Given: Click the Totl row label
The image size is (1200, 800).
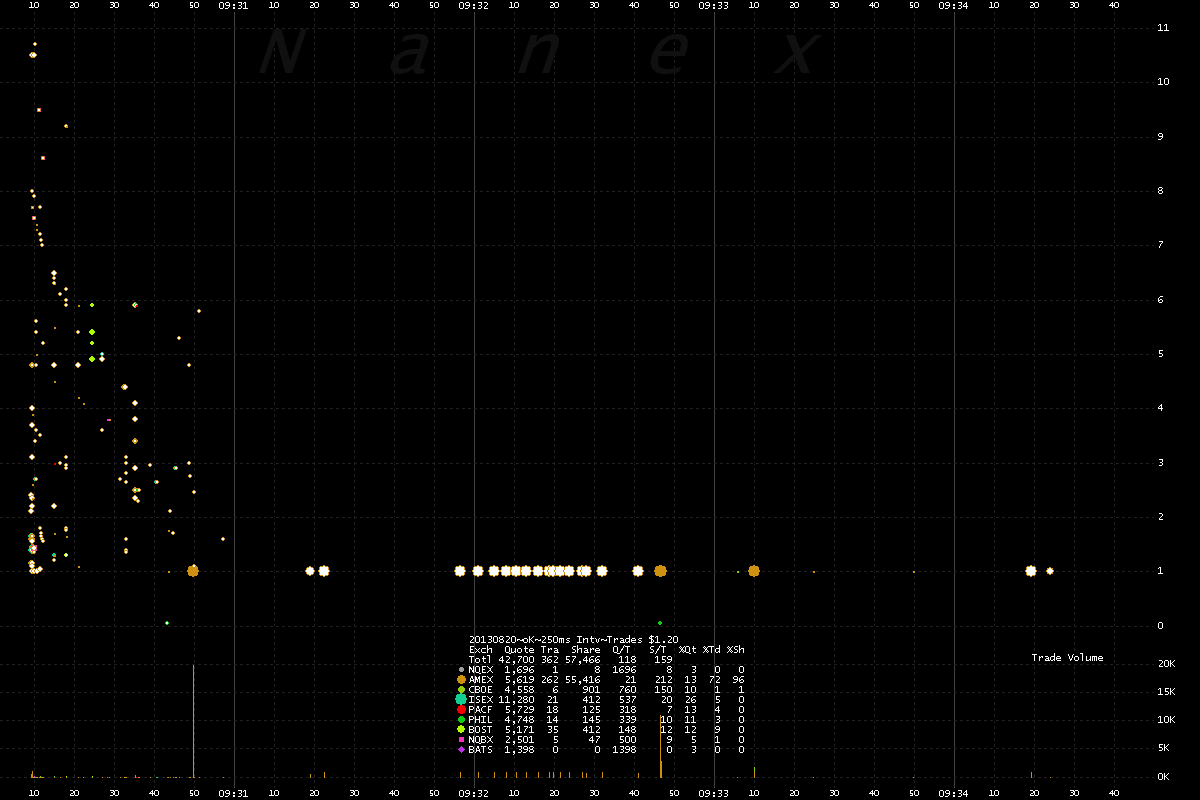Looking at the screenshot, I should point(481,659).
